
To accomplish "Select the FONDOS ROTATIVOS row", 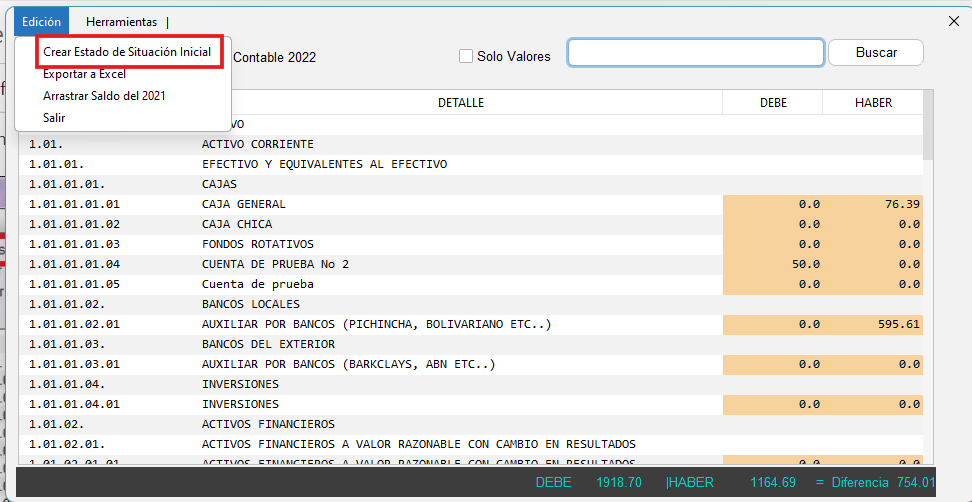I will click(x=258, y=244).
